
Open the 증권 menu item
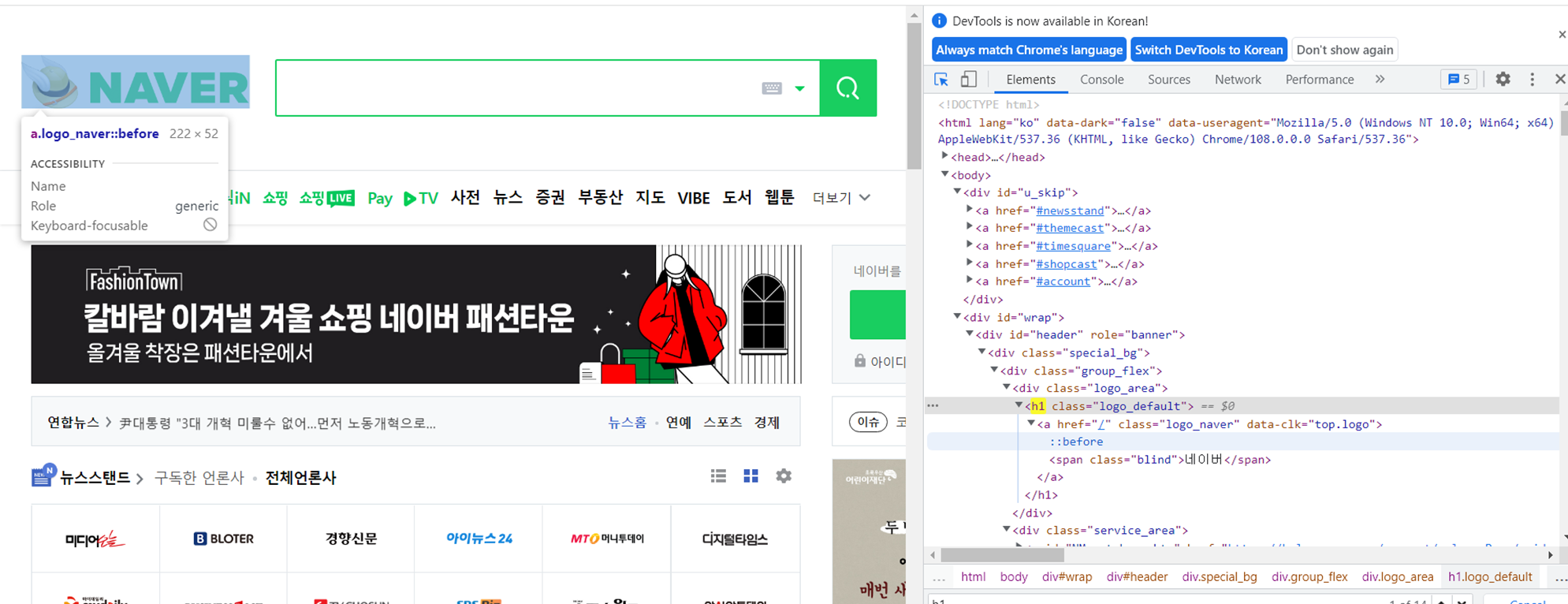(x=550, y=197)
